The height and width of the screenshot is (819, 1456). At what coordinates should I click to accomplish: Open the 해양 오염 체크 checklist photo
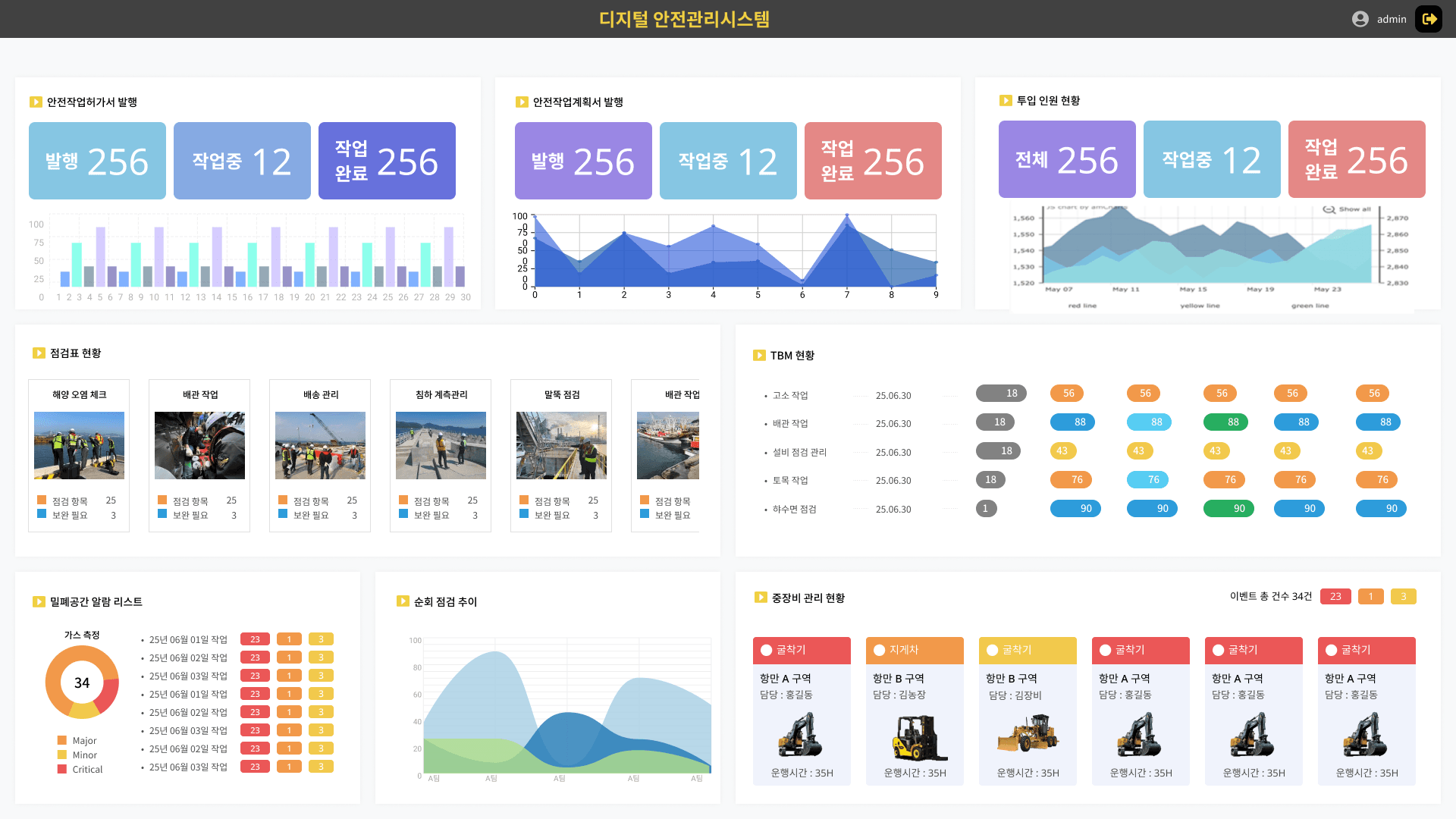click(79, 445)
